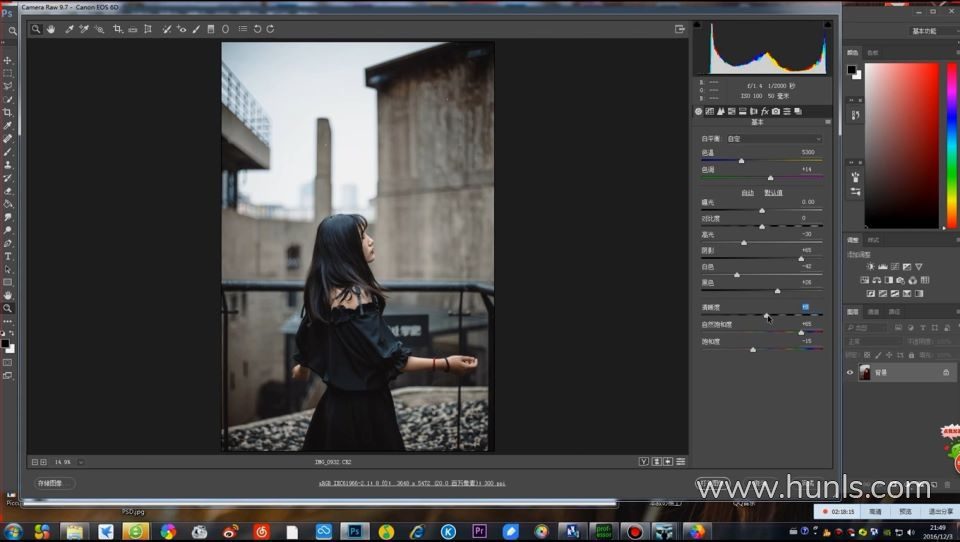The image size is (960, 542).
Task: Toggle the highlight clipping warning in histogram
Action: coord(828,25)
